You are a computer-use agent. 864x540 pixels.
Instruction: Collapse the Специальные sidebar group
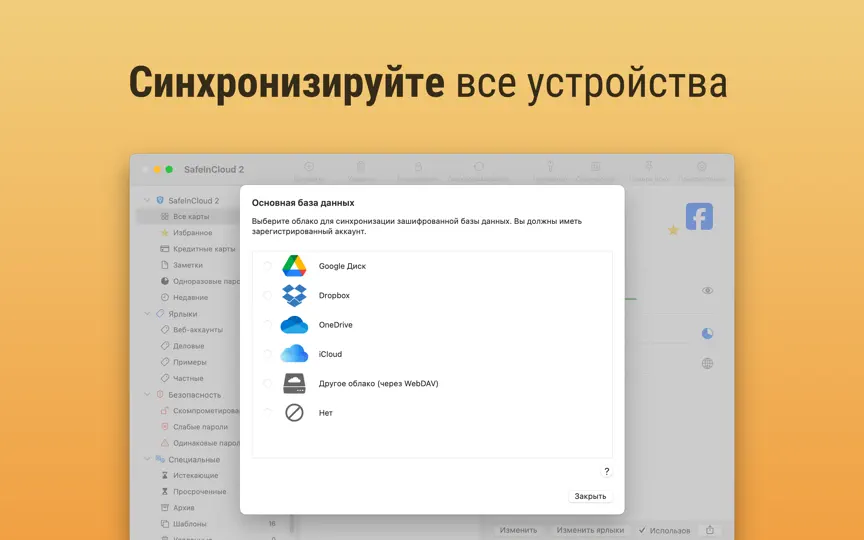147,459
